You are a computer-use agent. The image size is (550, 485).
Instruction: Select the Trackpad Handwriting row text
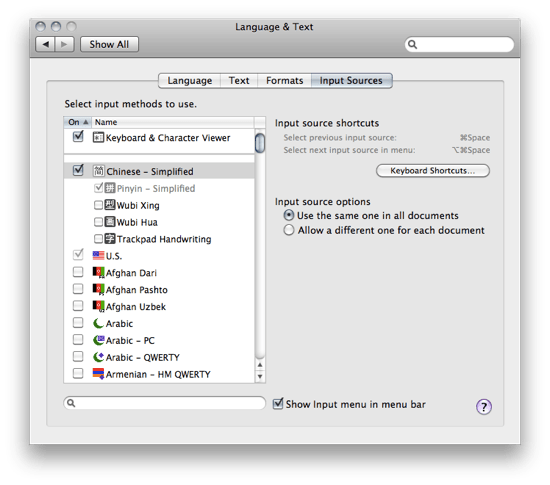click(164, 239)
